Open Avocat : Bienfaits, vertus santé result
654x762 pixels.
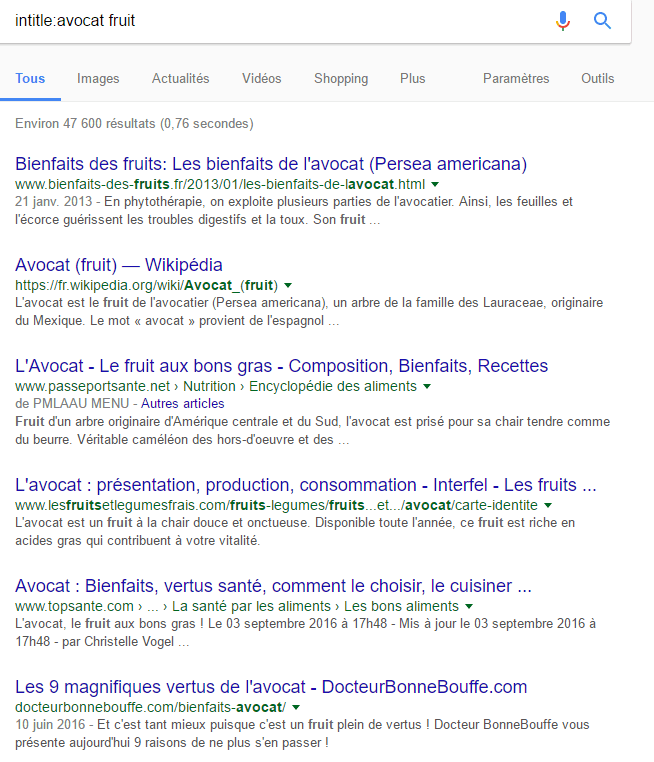[273, 586]
